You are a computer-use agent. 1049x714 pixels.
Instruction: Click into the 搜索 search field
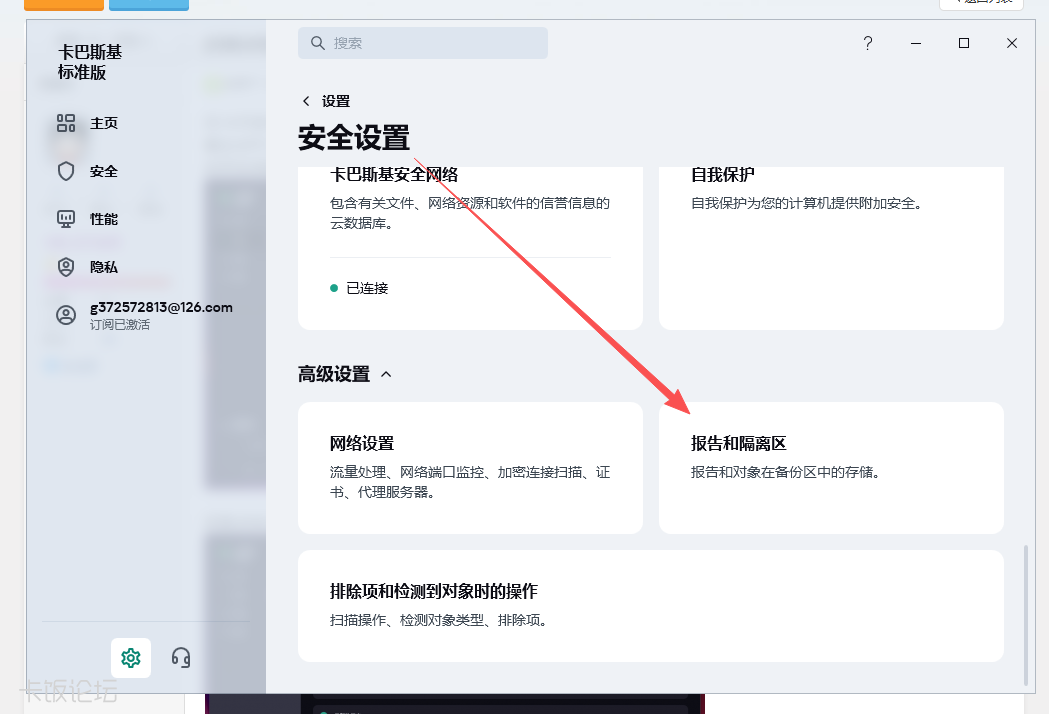[423, 43]
